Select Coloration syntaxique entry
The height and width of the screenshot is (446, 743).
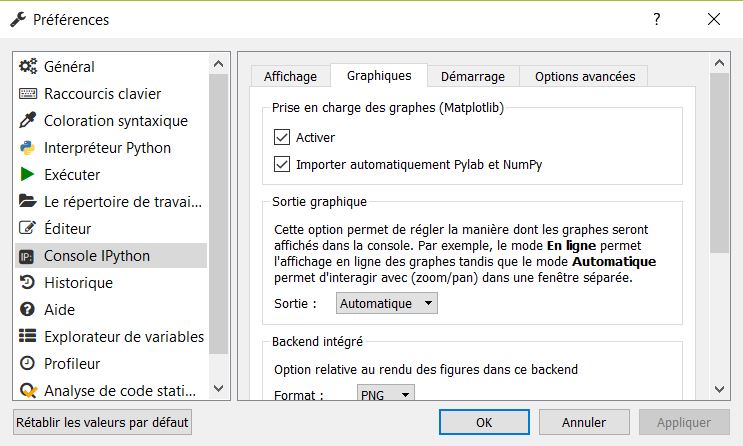point(111,120)
